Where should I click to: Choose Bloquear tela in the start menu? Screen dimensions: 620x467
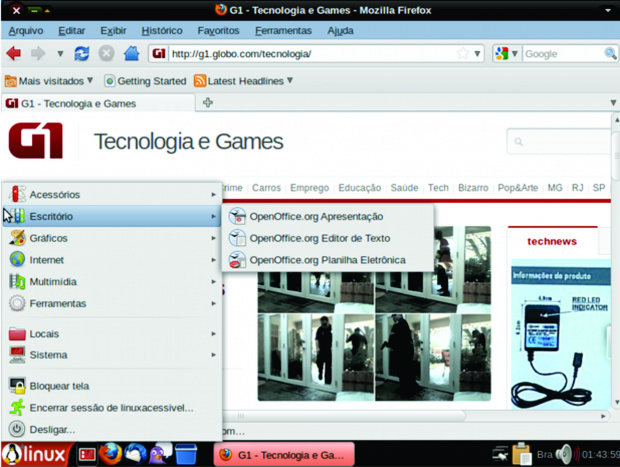tap(112, 386)
